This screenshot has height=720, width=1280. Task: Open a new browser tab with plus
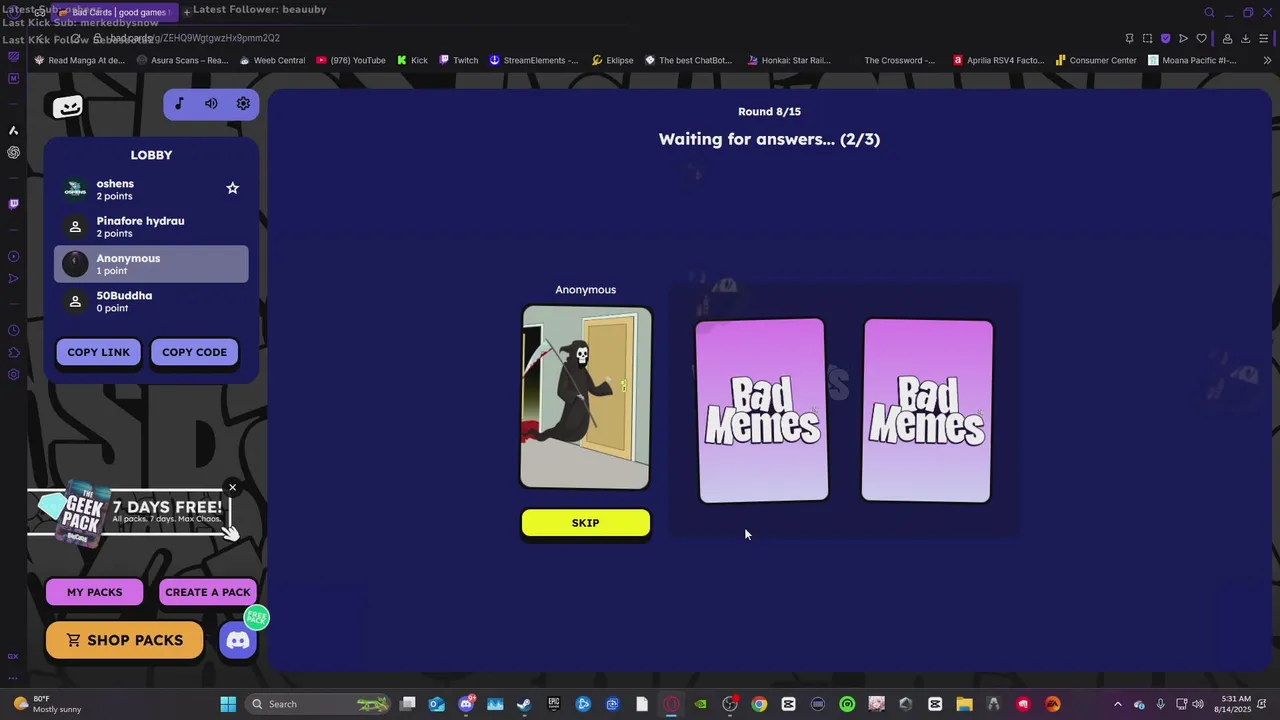pyautogui.click(x=186, y=12)
